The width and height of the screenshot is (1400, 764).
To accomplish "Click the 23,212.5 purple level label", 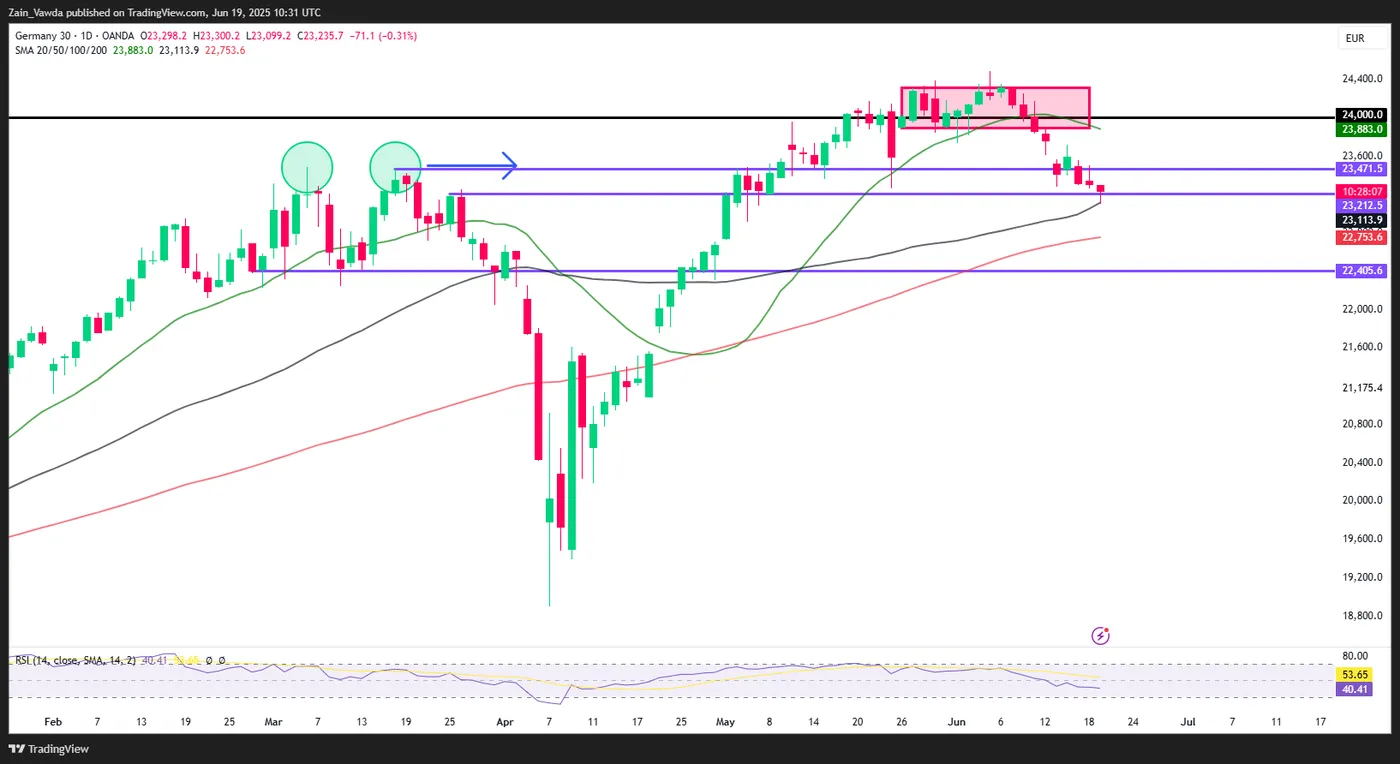I will (x=1360, y=205).
